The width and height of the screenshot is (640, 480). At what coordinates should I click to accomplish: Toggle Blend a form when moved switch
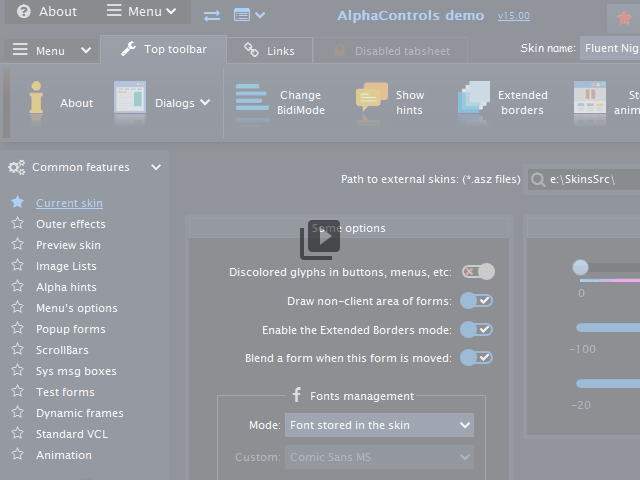click(476, 358)
